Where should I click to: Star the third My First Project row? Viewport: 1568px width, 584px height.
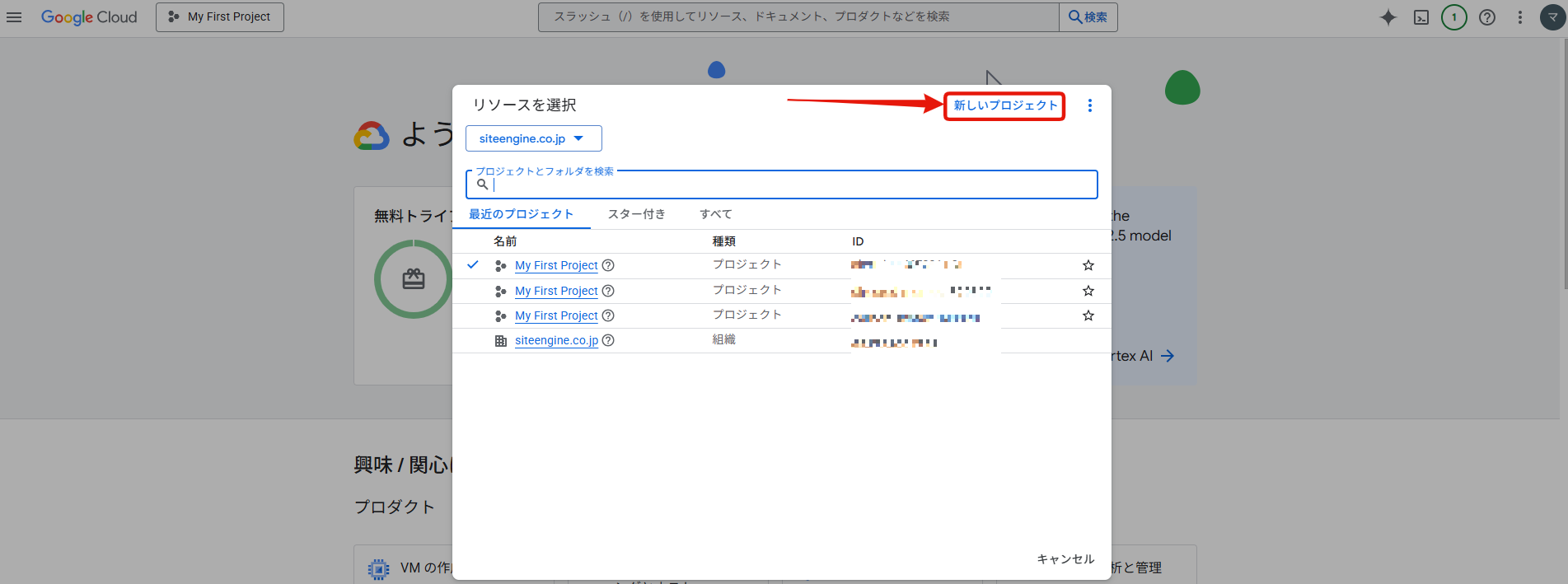(1088, 315)
